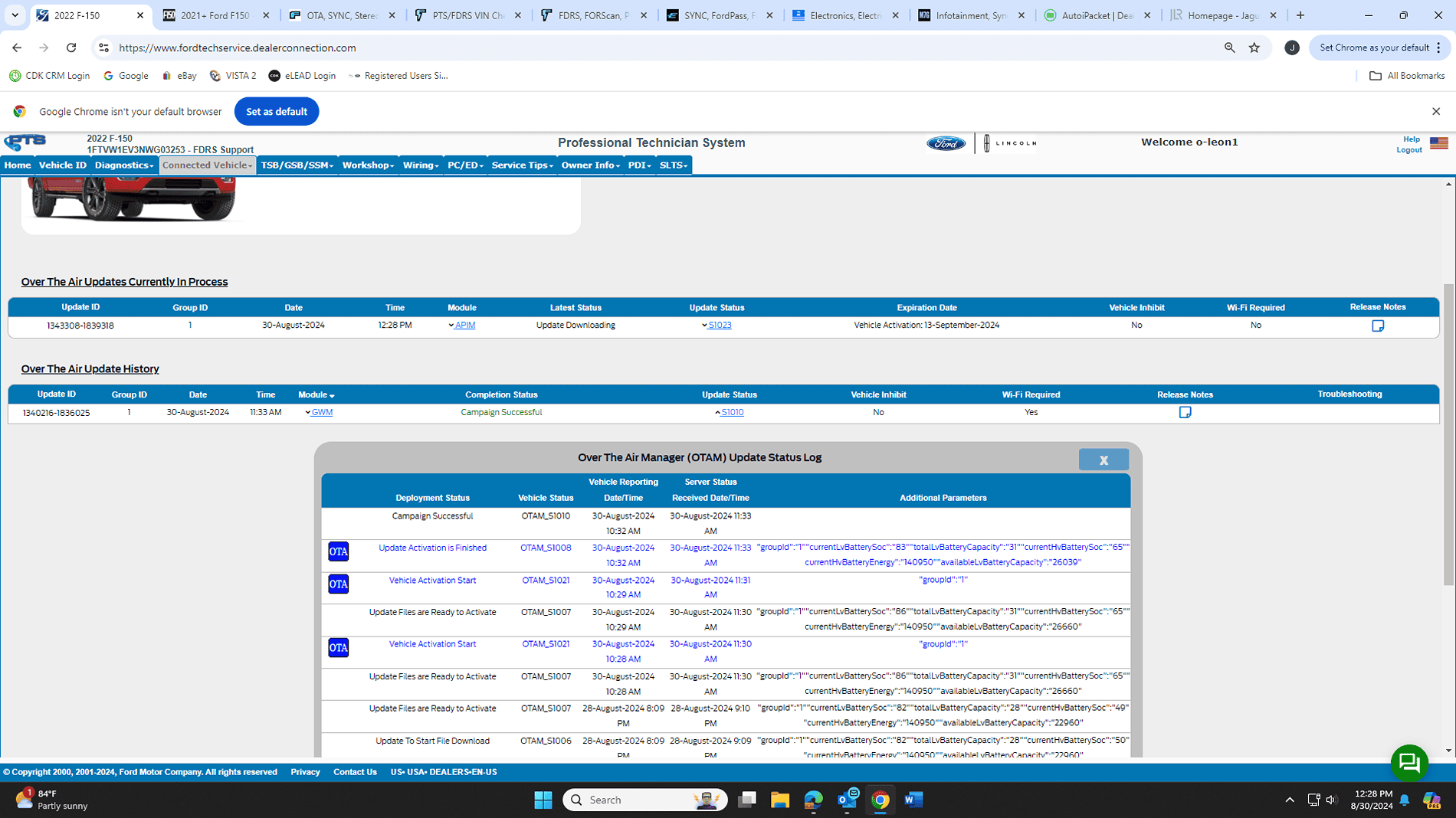Open the TSB/GSB/SSM menu
This screenshot has height=818, width=1456.
(297, 165)
